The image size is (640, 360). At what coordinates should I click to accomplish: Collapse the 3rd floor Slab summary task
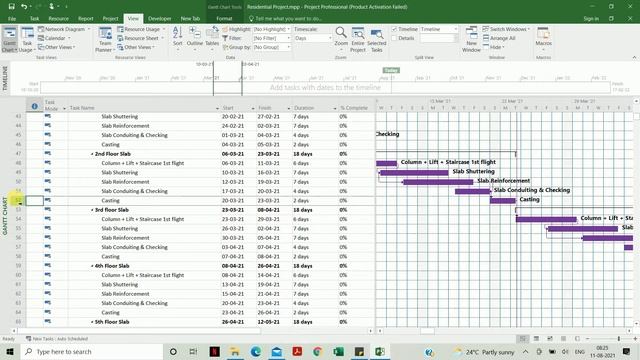coord(92,210)
